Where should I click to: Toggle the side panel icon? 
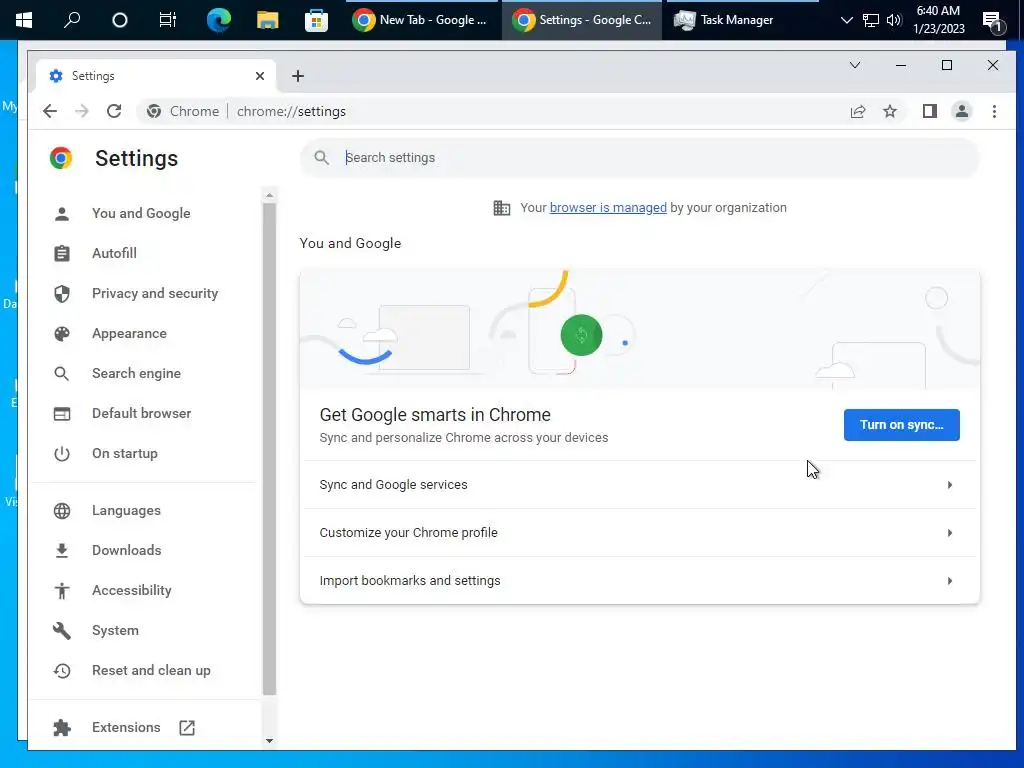[930, 112]
